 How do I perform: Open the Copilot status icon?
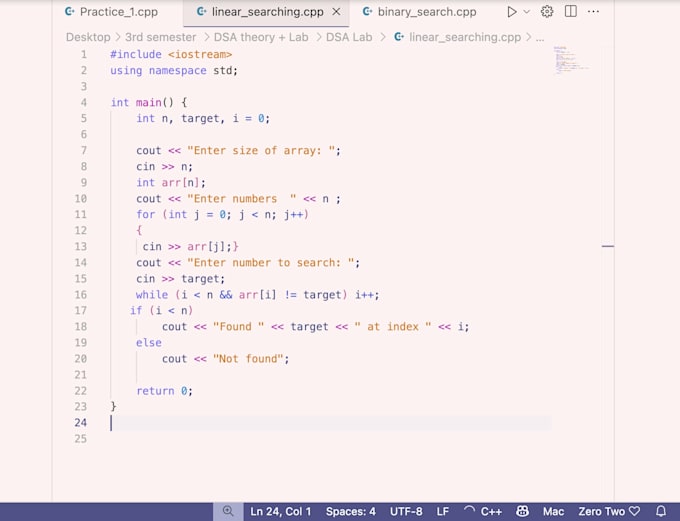pos(523,511)
